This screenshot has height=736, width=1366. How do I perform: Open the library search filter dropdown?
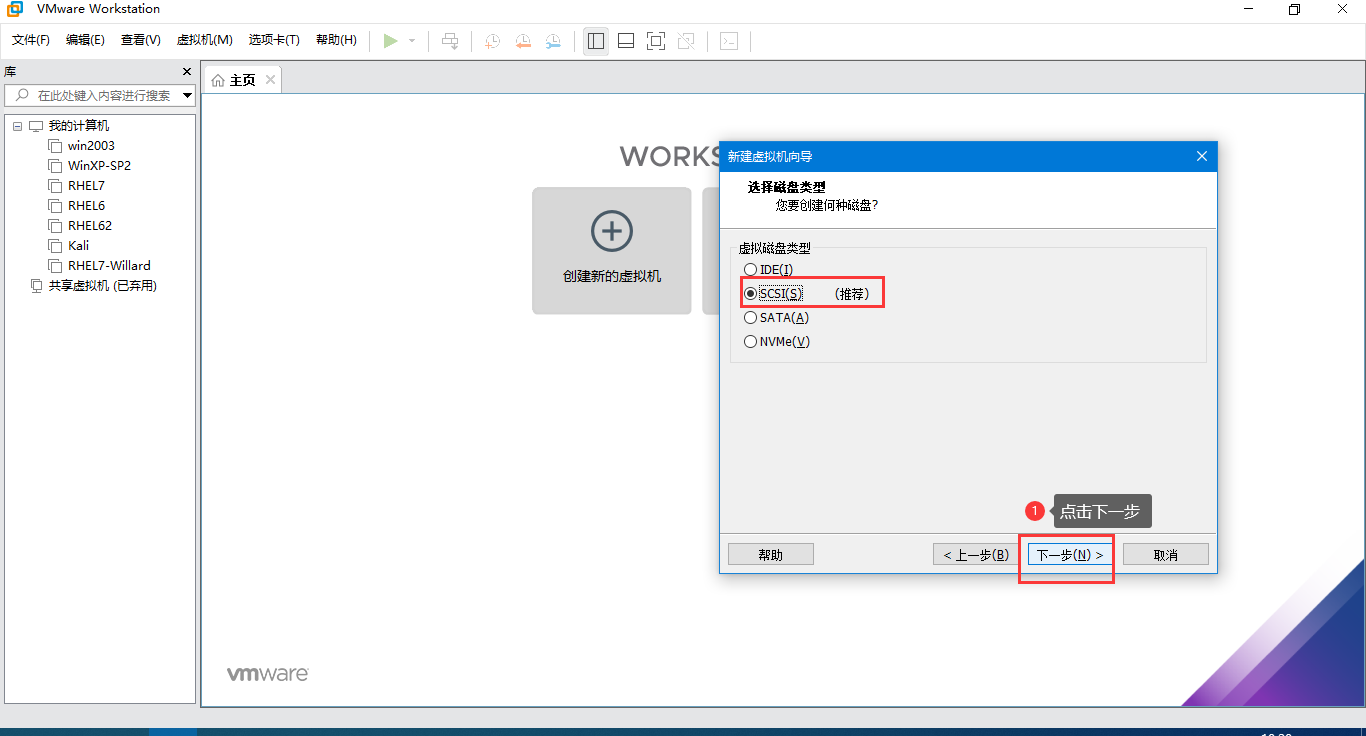click(188, 96)
